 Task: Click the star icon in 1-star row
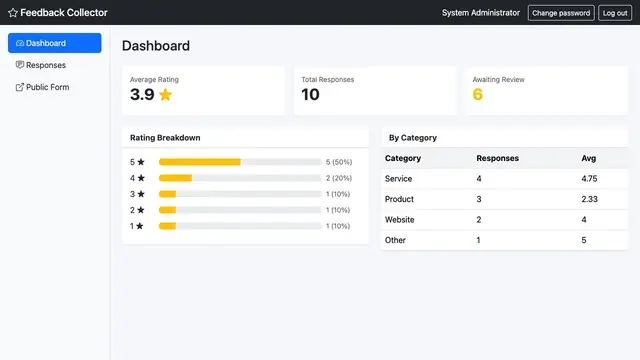(x=140, y=226)
